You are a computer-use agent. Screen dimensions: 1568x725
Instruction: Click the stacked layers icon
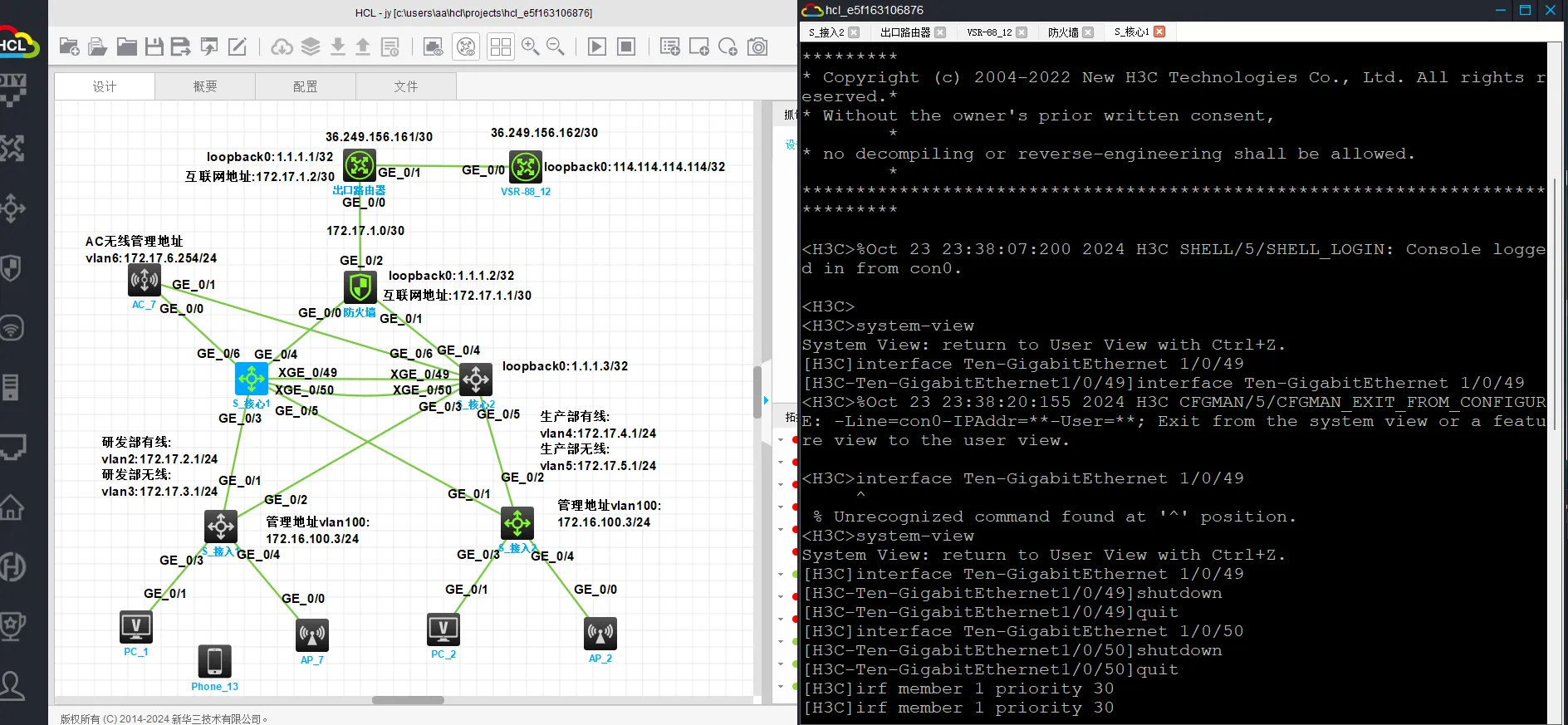[311, 47]
